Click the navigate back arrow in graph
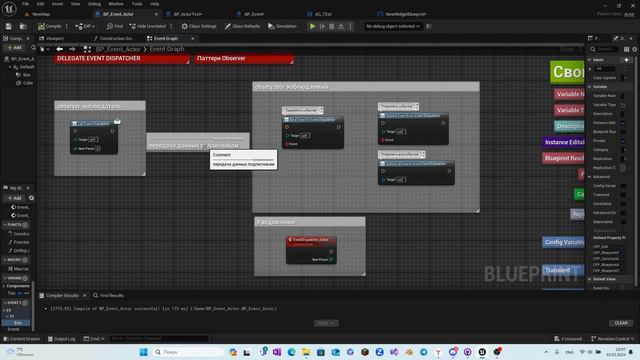This screenshot has height=360, width=640. [x=60, y=49]
